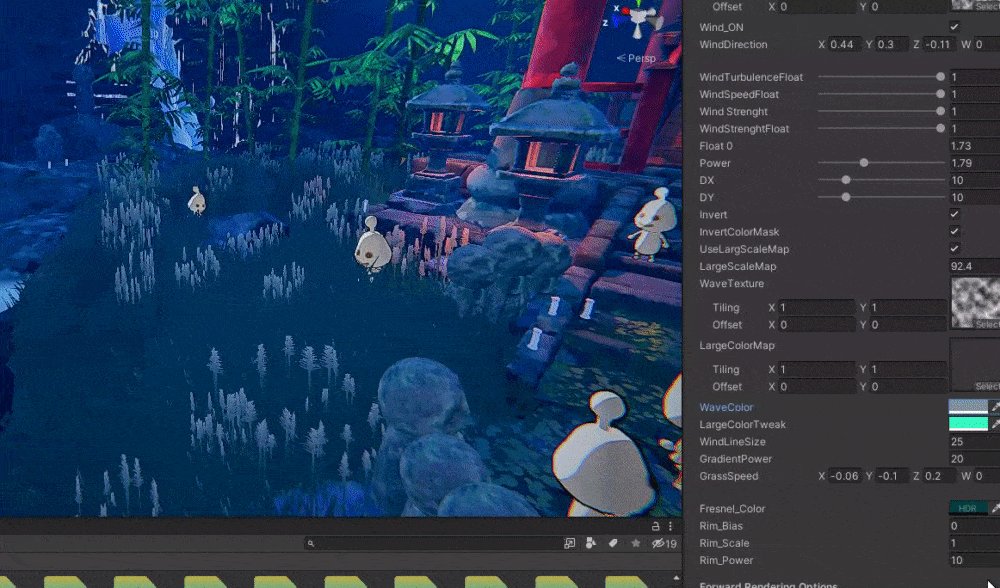Click the Project panel search field
1000x588 pixels.
pyautogui.click(x=430, y=544)
